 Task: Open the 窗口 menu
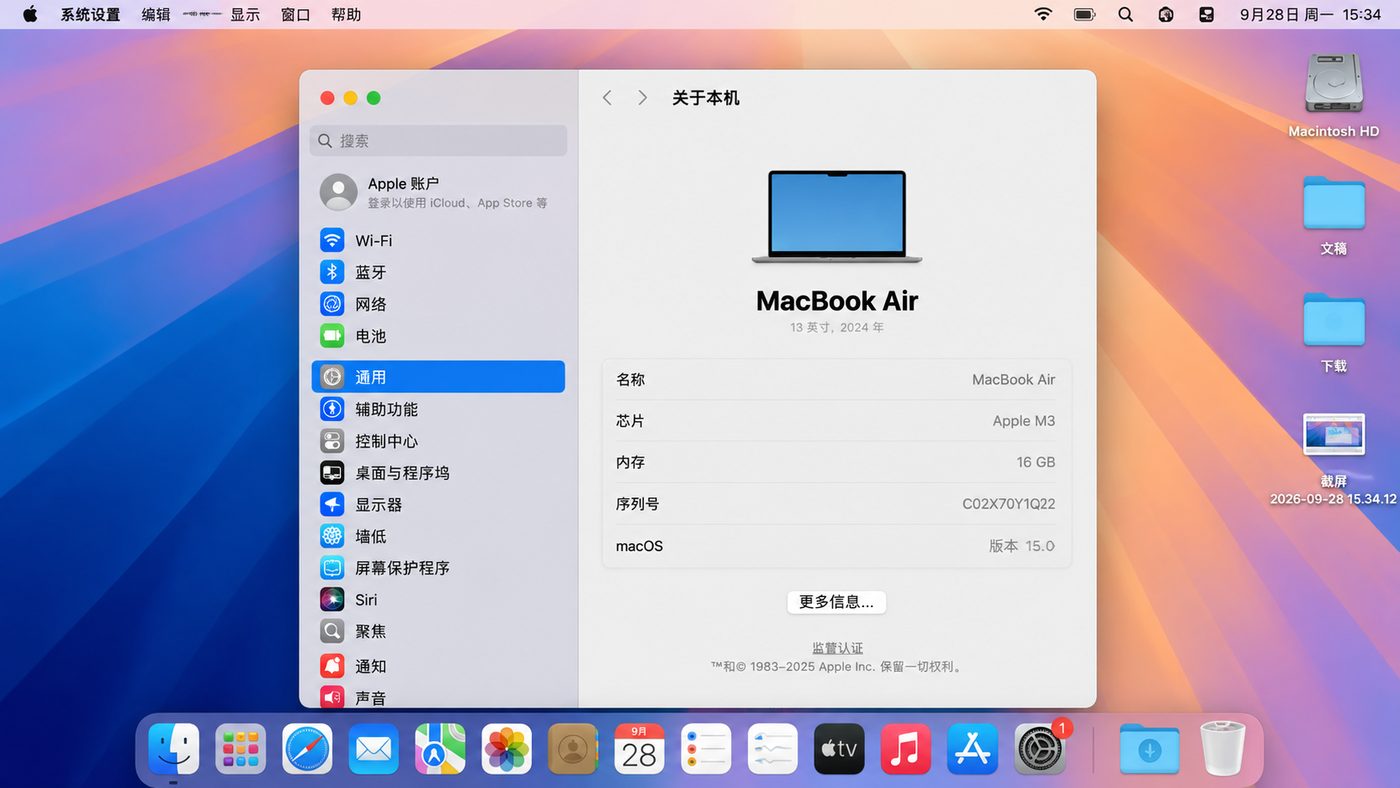coord(296,14)
